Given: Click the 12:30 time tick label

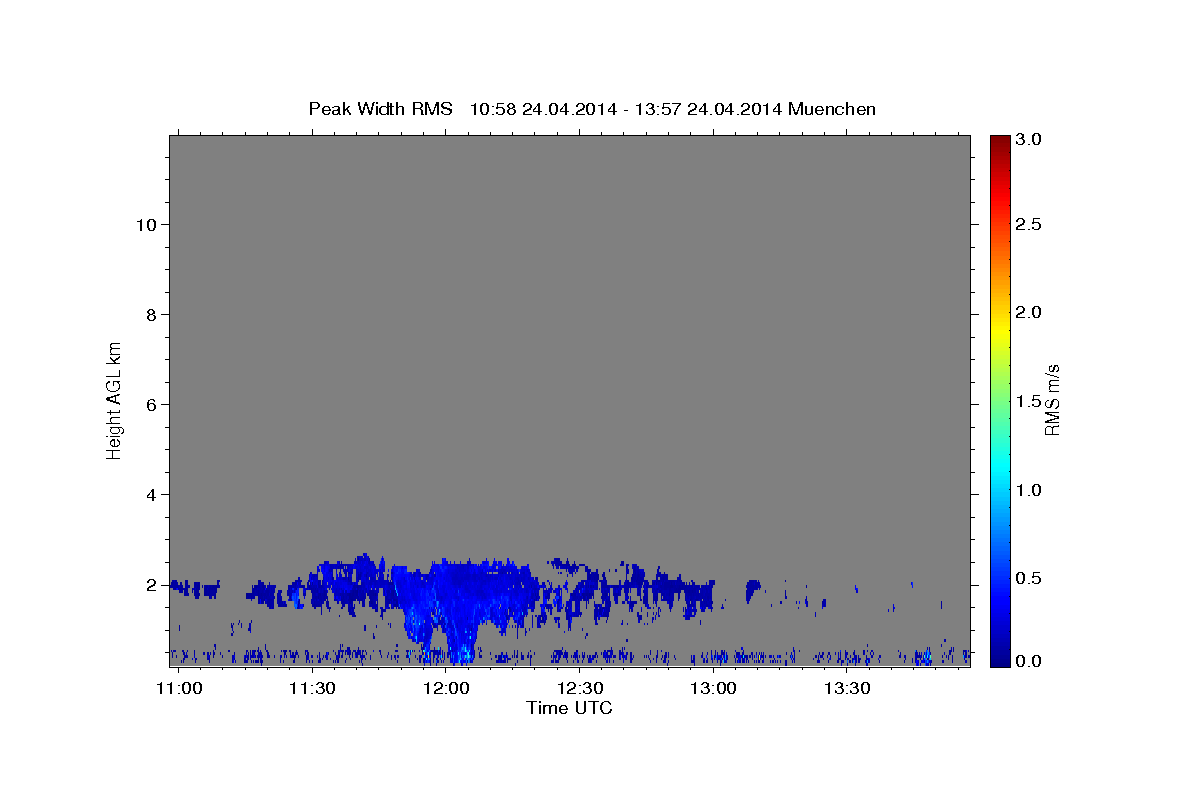Looking at the screenshot, I should (x=580, y=689).
